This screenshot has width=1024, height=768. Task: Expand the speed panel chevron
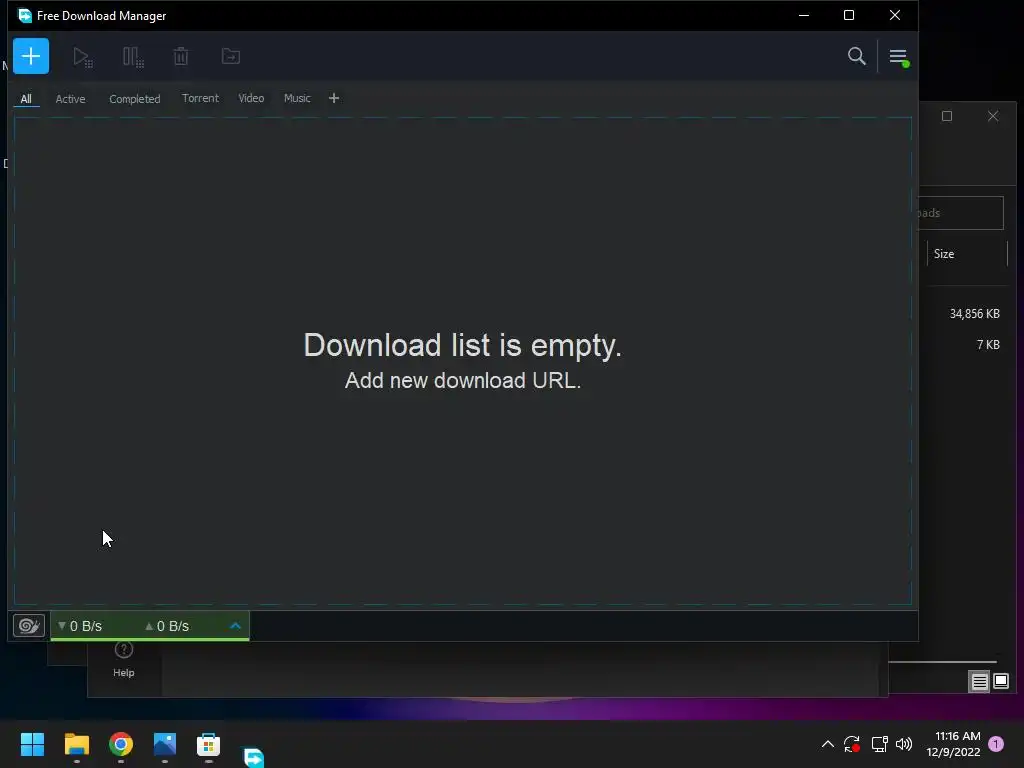click(236, 626)
